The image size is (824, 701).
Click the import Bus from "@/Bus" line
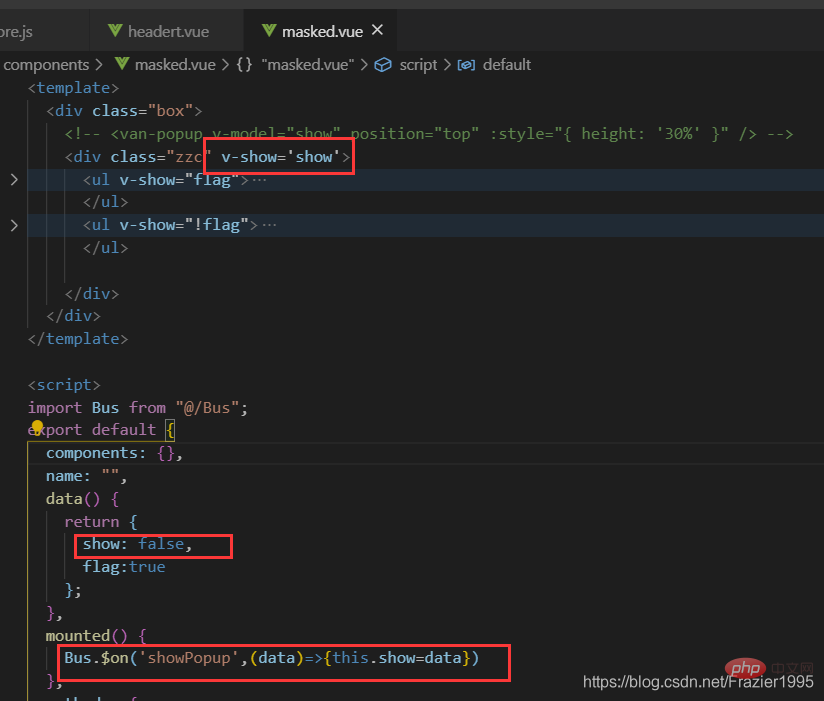tap(138, 408)
